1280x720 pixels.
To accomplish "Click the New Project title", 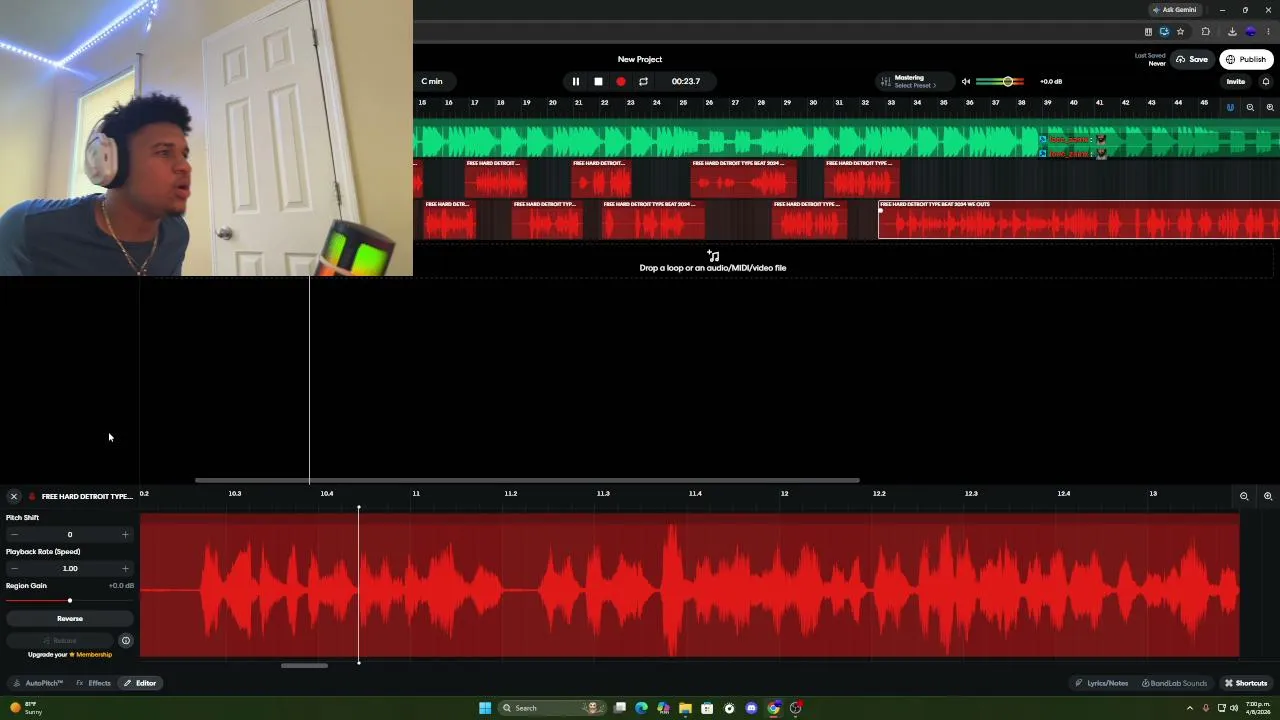I will [x=640, y=59].
